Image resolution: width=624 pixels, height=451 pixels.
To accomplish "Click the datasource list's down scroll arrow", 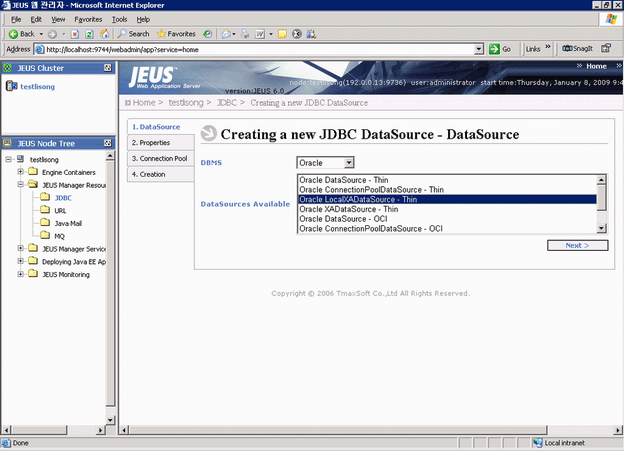I will 601,228.
